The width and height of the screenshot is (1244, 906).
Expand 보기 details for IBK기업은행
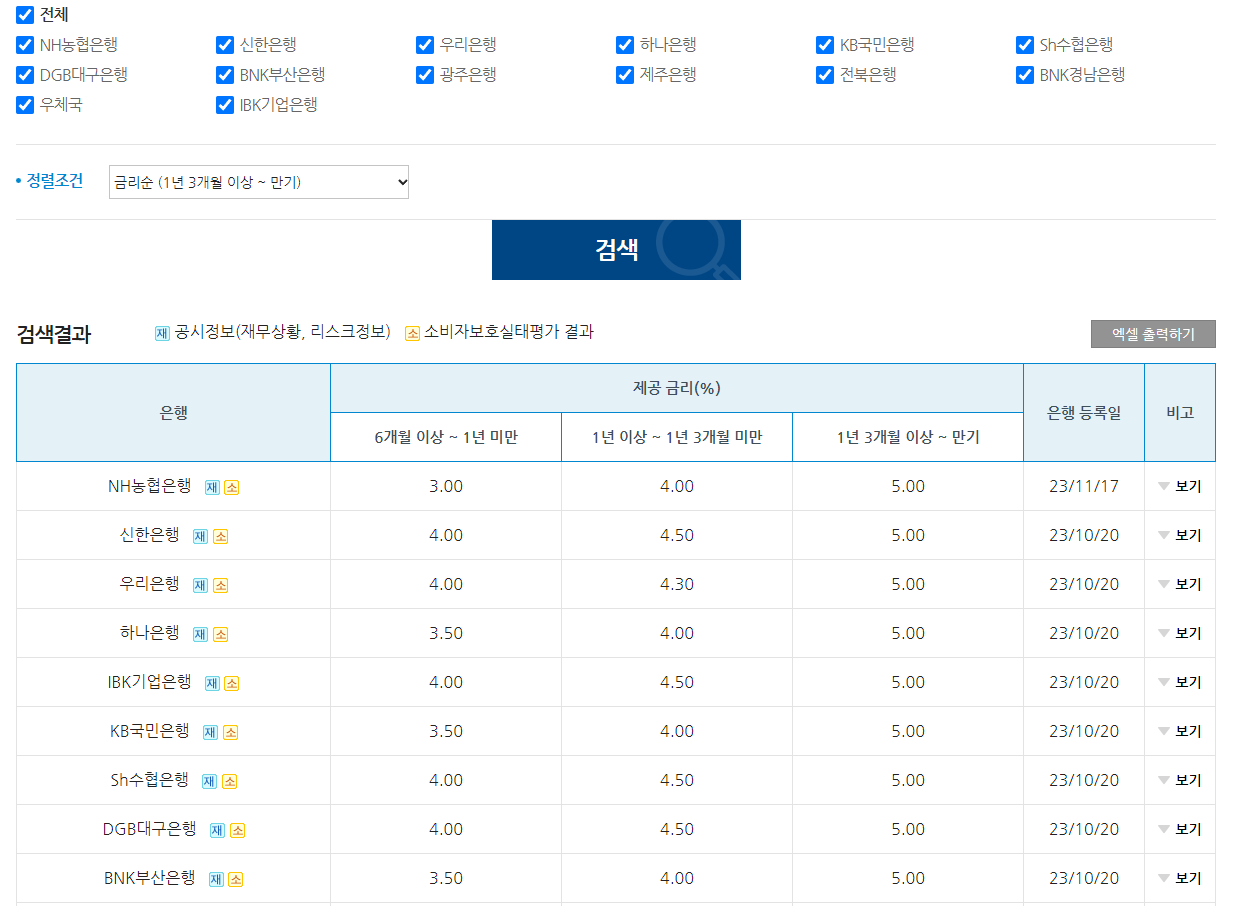coord(1180,683)
